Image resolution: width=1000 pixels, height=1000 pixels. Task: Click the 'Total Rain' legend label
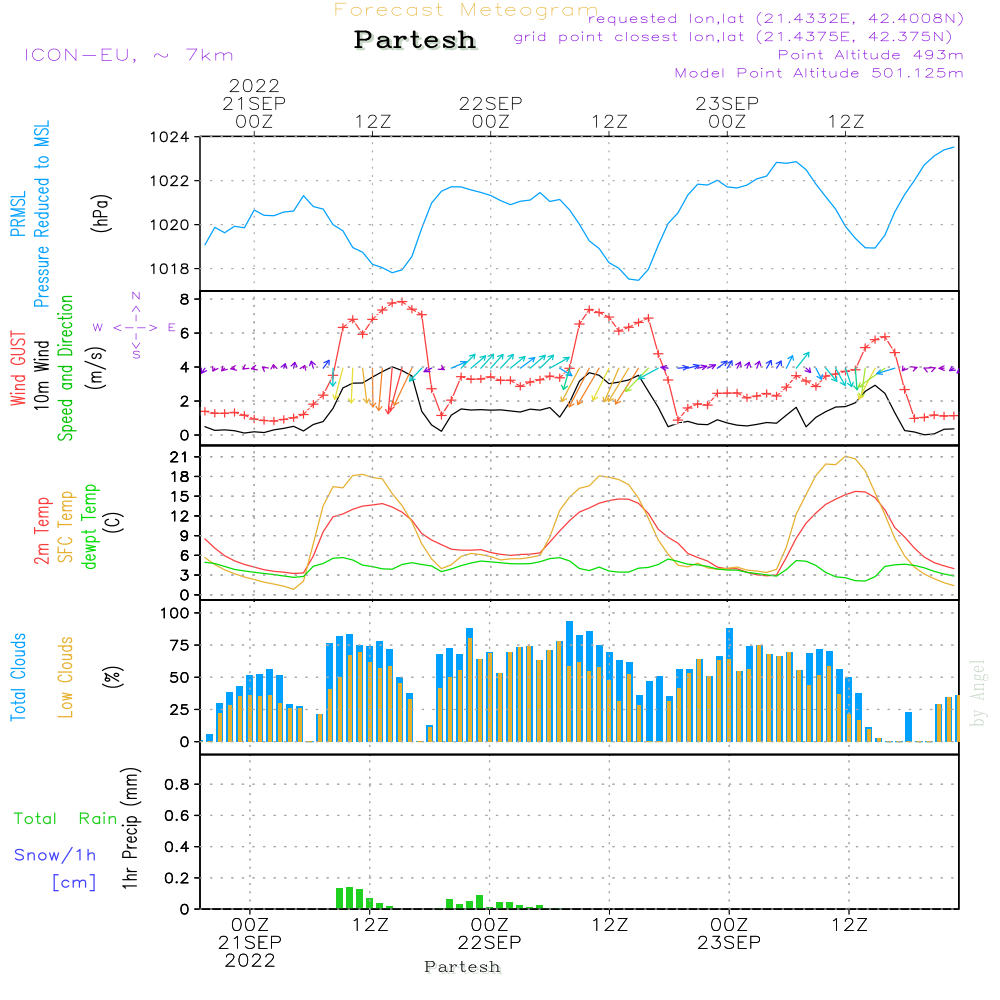(x=66, y=818)
